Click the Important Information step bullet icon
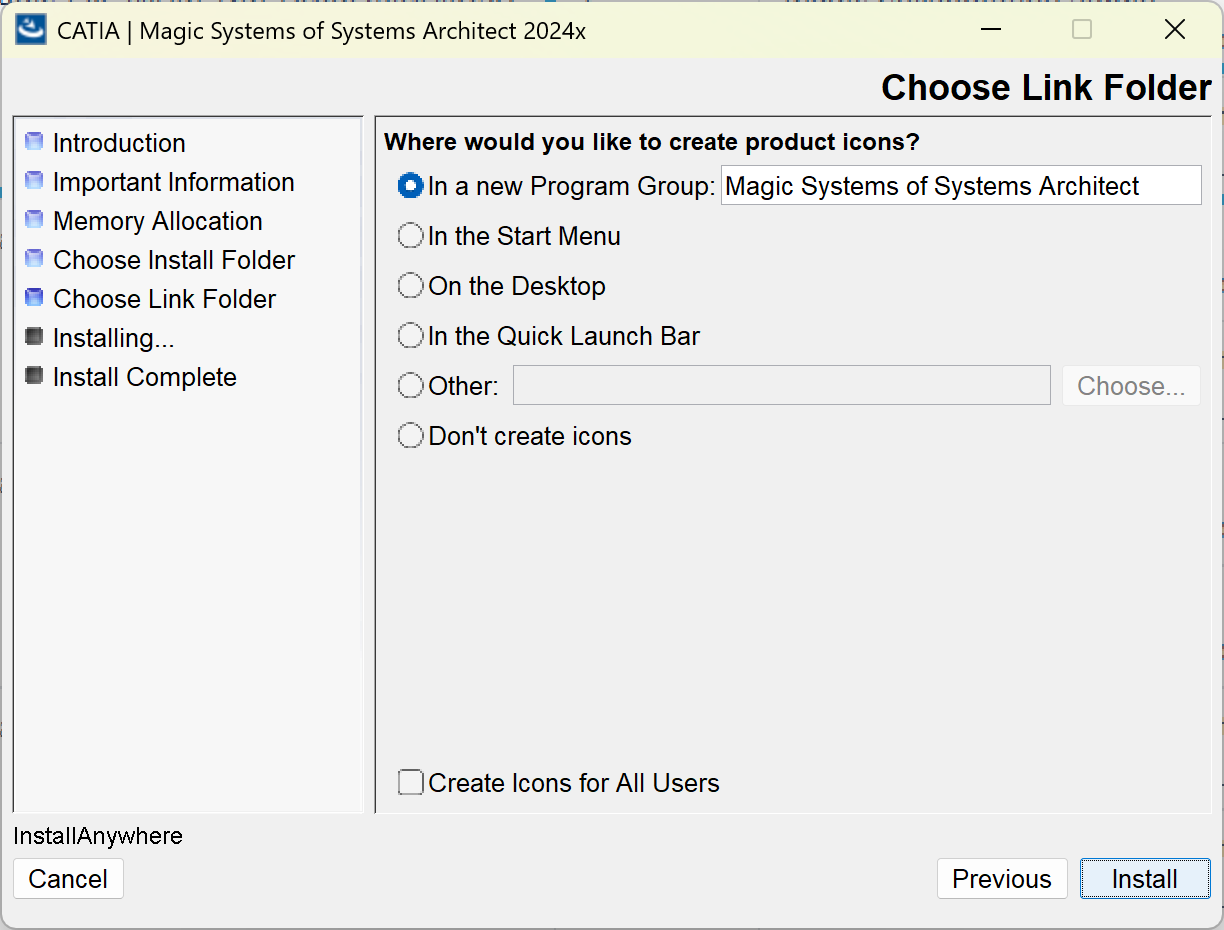This screenshot has width=1224, height=930. (34, 181)
